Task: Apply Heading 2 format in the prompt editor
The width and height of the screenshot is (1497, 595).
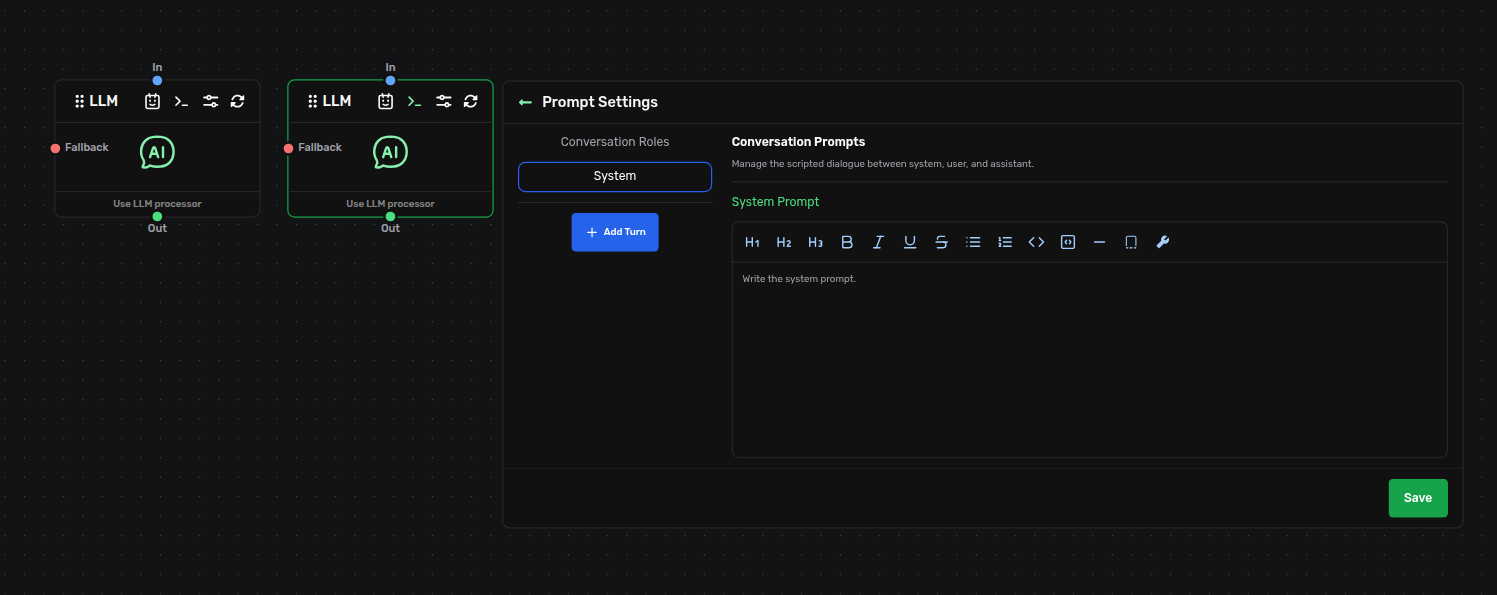Action: [x=784, y=242]
